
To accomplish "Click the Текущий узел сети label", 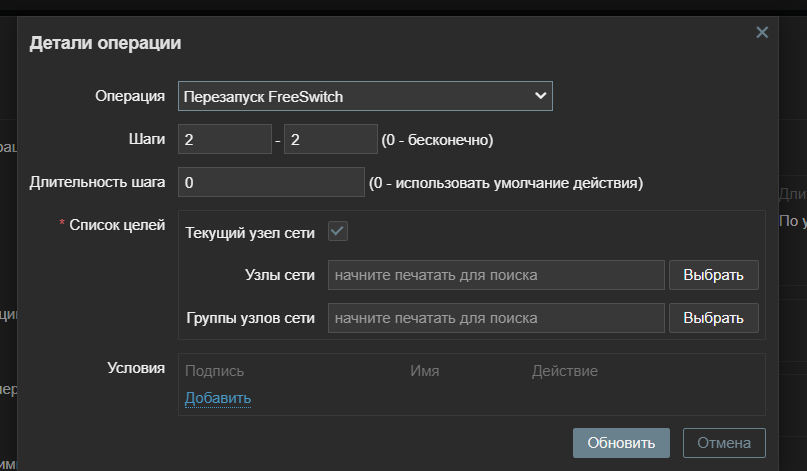I will click(x=250, y=233).
